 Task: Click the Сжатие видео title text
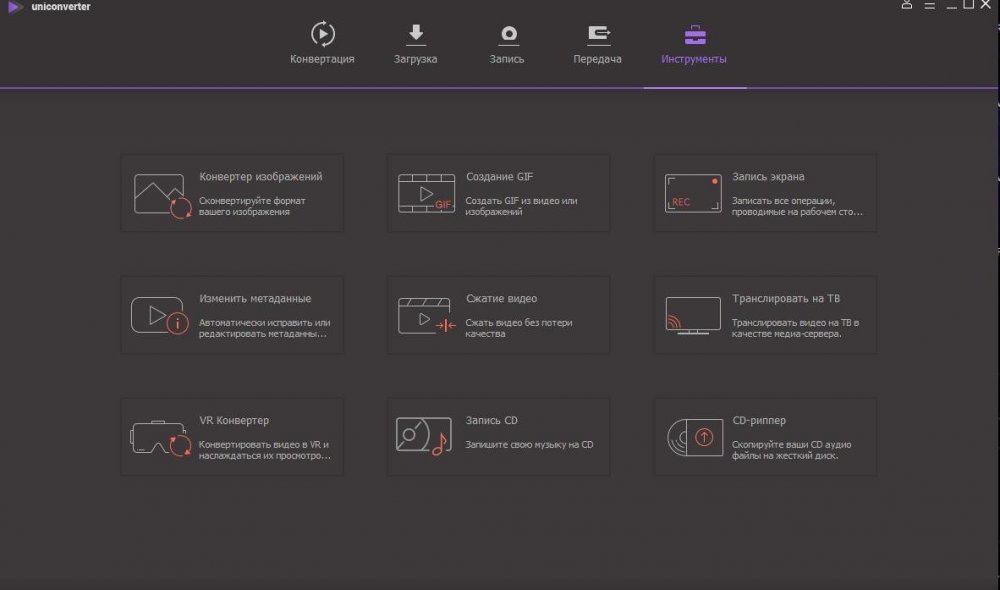tap(501, 299)
